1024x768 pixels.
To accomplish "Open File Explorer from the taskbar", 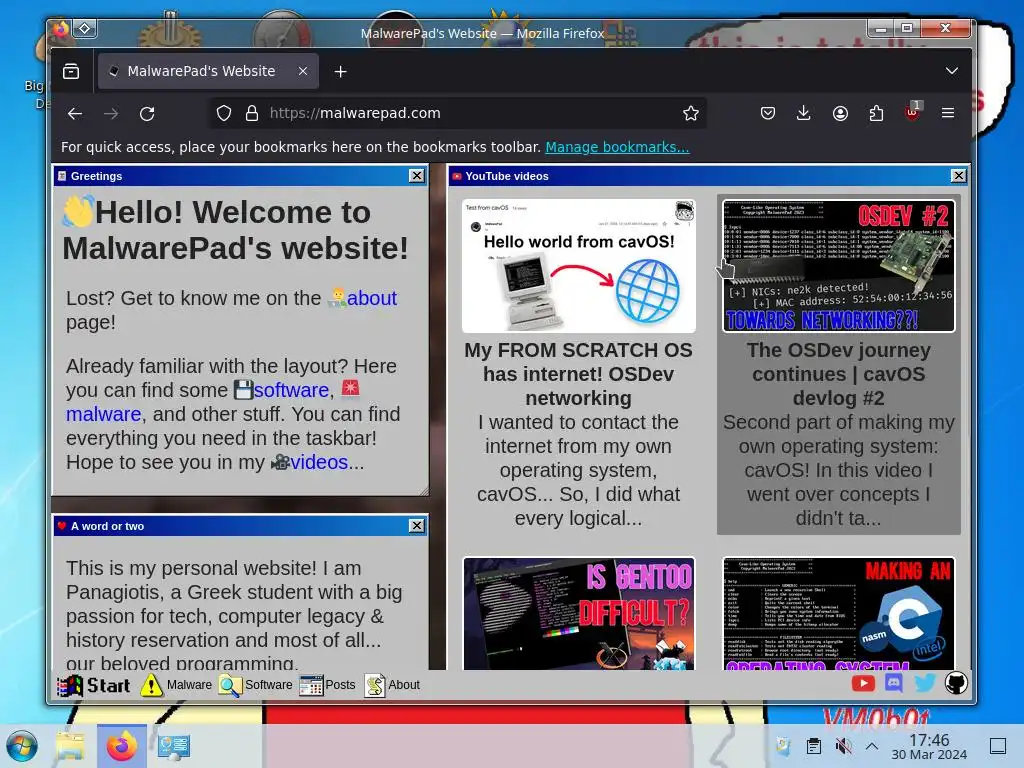I will [x=71, y=746].
